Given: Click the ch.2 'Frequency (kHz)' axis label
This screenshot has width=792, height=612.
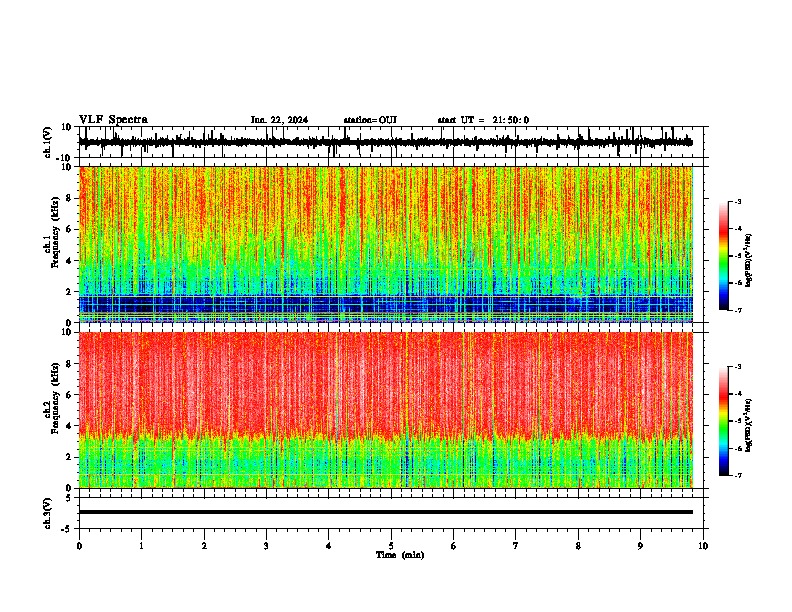Looking at the screenshot, I should [55, 398].
